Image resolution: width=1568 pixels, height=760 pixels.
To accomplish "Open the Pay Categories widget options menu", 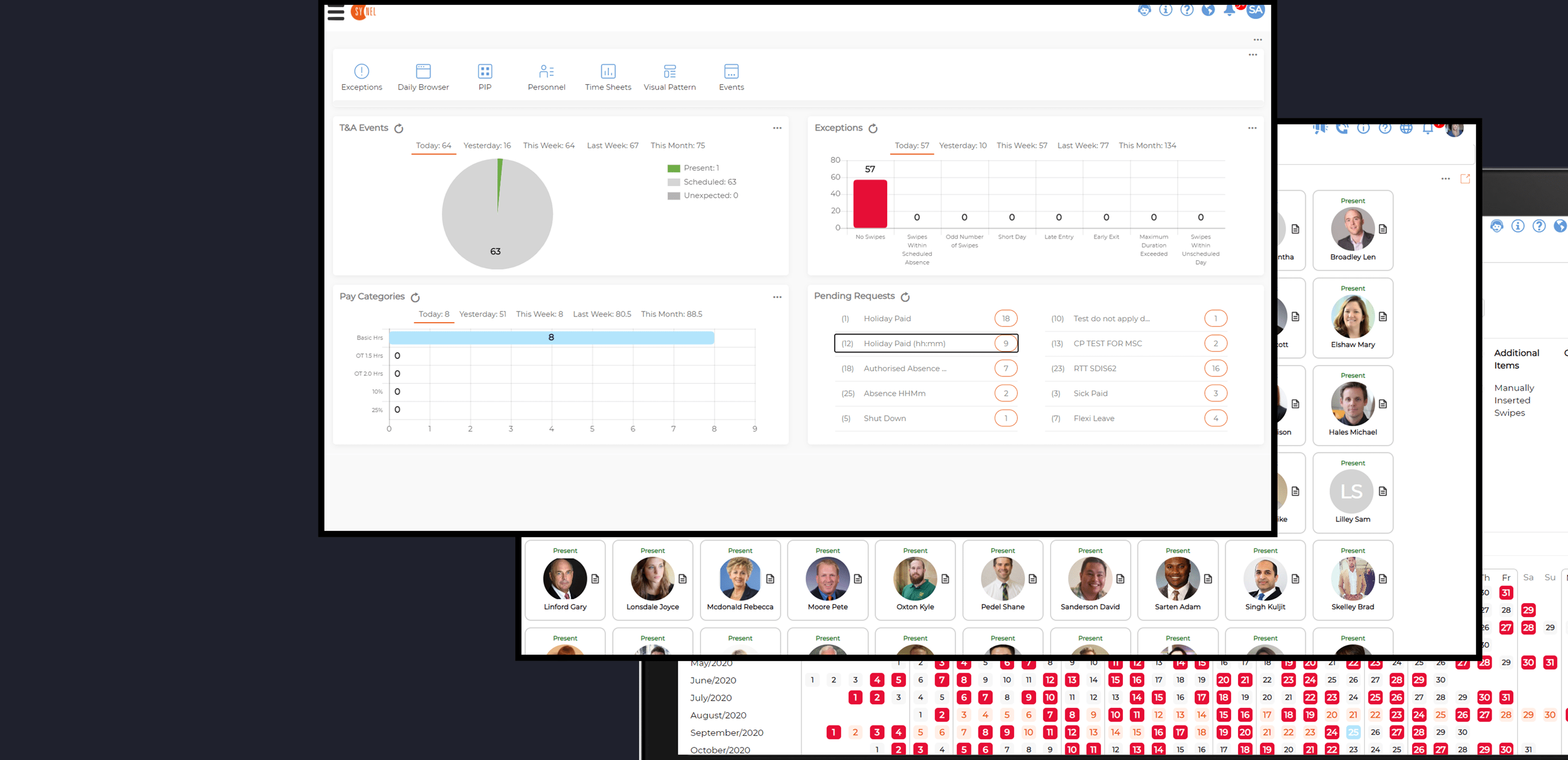I will (777, 297).
